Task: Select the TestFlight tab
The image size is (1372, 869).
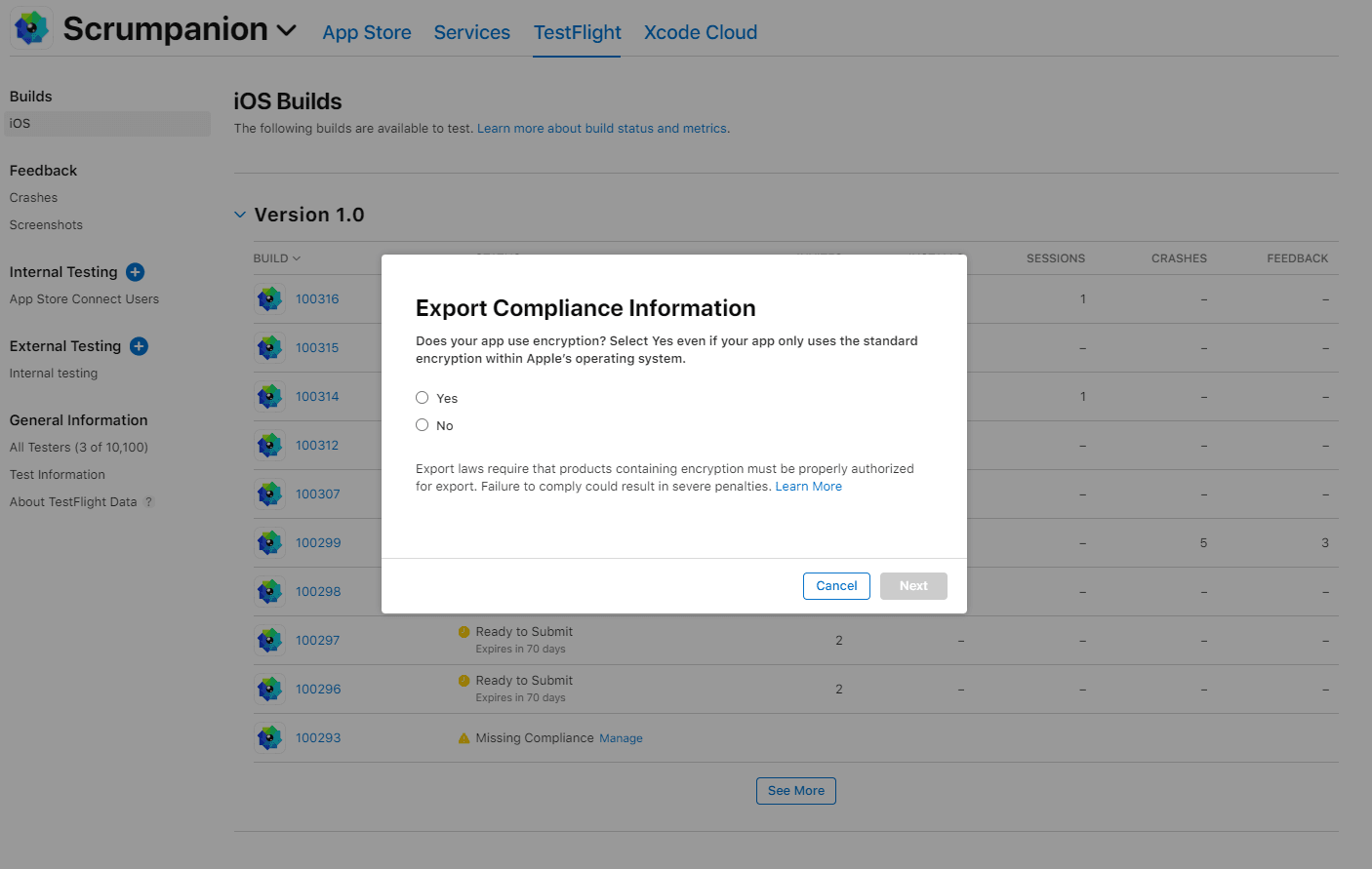Action: tap(577, 32)
